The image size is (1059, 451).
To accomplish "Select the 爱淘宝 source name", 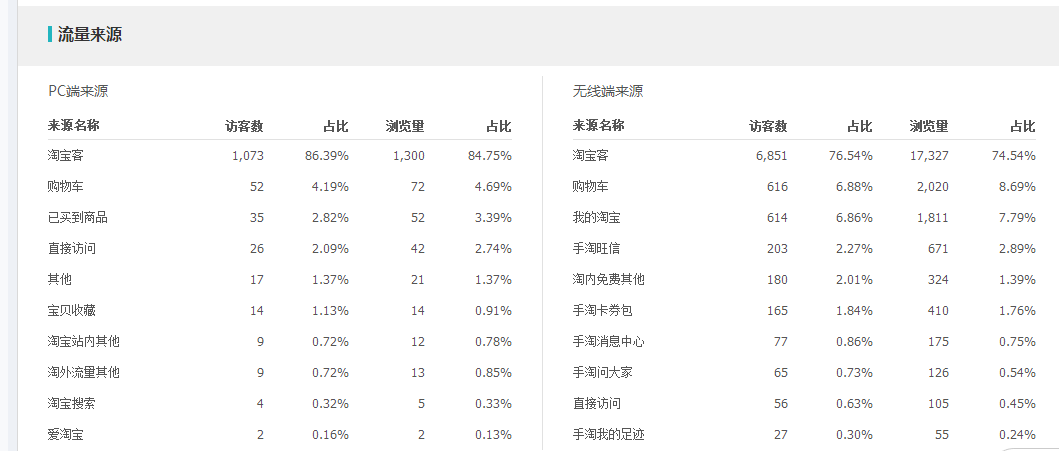I will tap(66, 435).
